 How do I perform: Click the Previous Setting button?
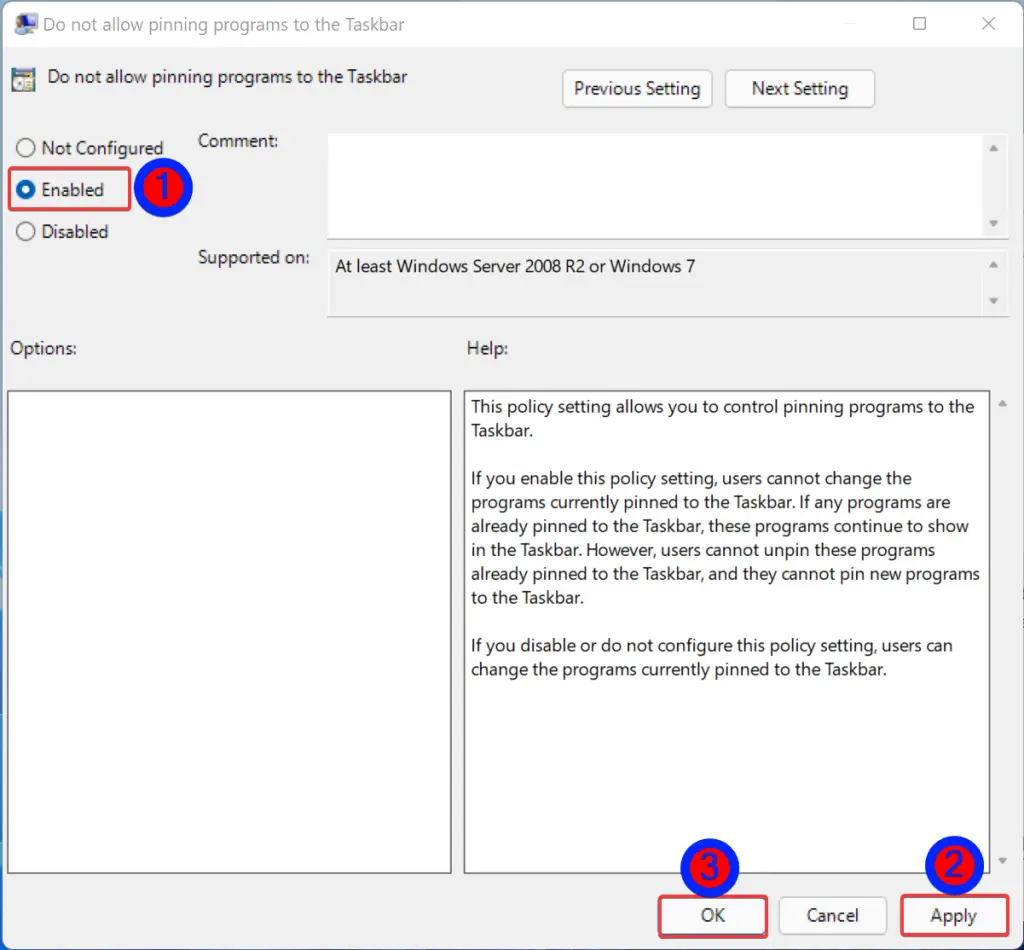pos(637,88)
